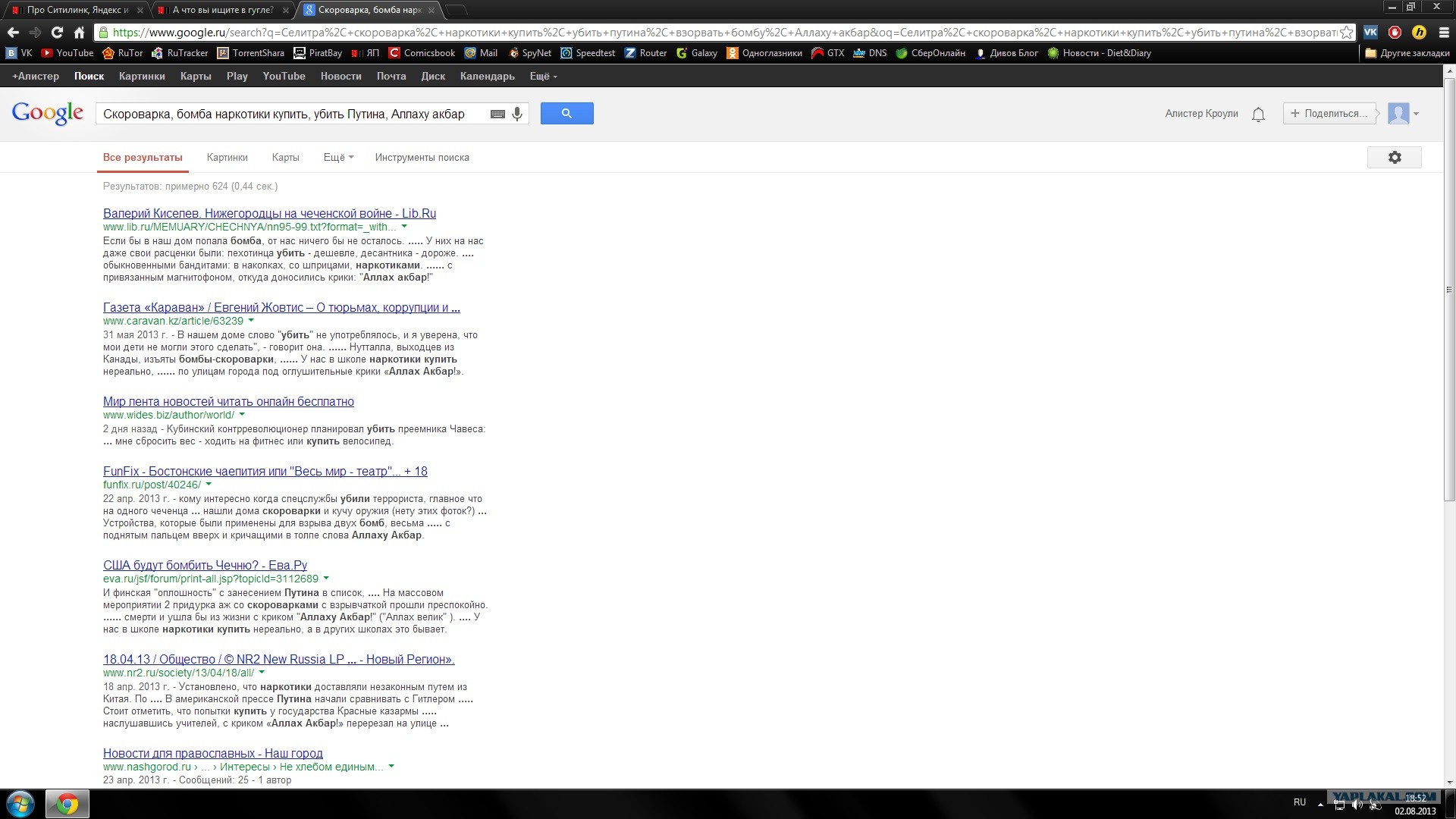Open the TorrentShara bookmark
This screenshot has height=819, width=1456.
251,53
